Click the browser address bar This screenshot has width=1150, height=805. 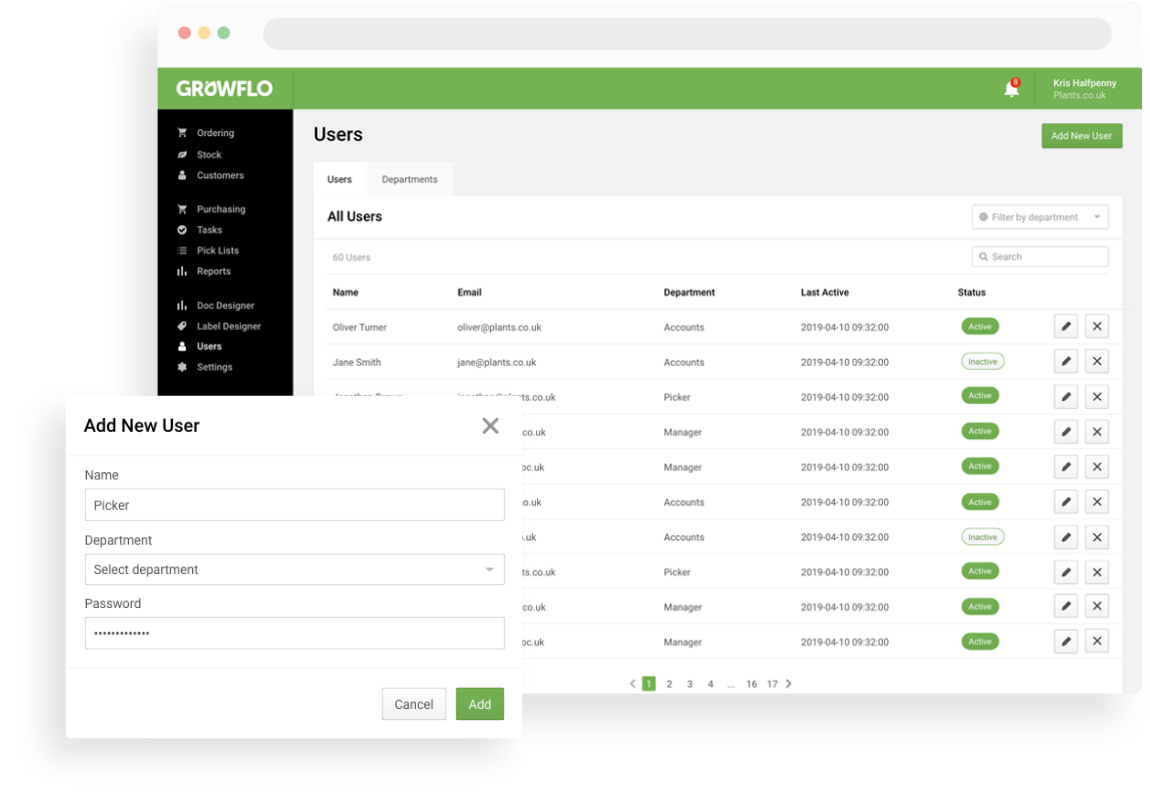[687, 34]
